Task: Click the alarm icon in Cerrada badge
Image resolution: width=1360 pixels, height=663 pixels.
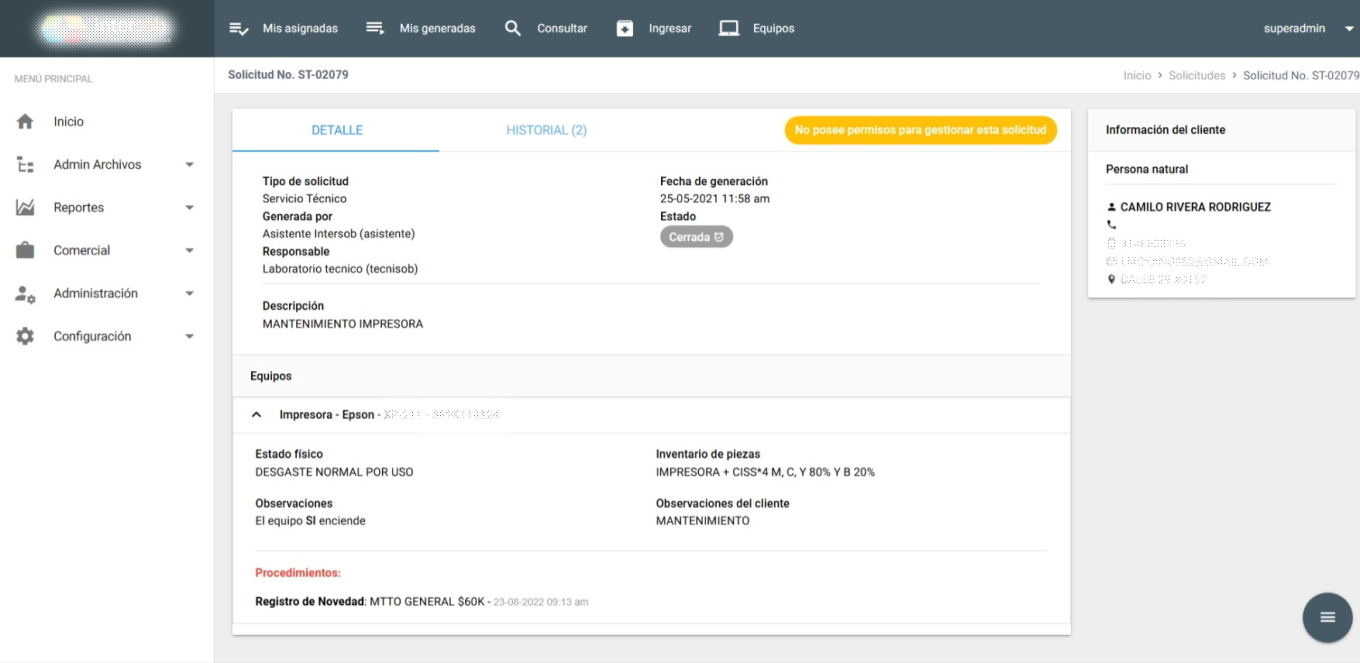Action: tap(718, 237)
